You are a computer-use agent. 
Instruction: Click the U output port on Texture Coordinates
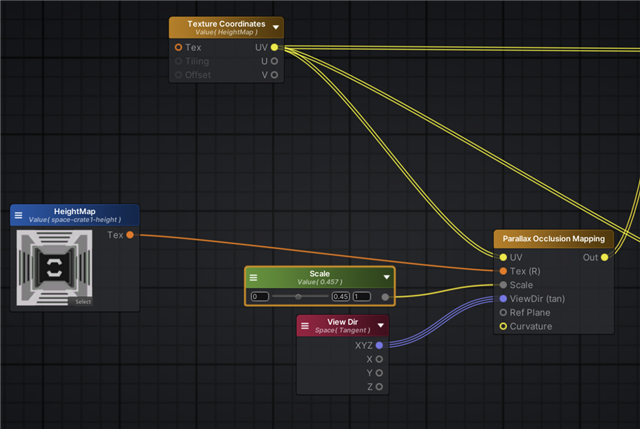point(274,61)
